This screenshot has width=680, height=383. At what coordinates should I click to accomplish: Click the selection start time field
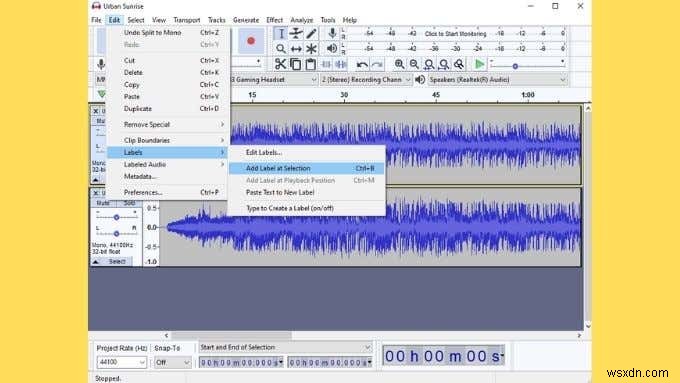pyautogui.click(x=241, y=362)
